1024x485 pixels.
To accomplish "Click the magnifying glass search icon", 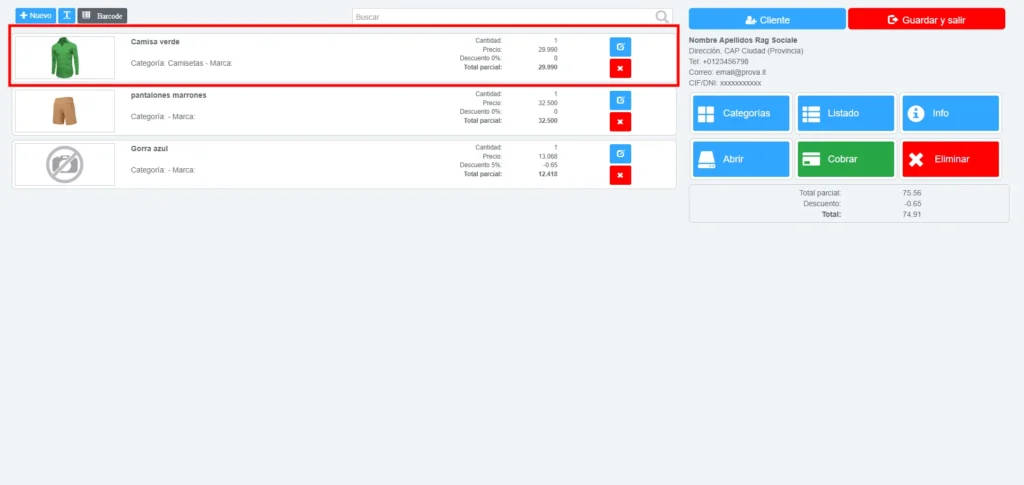I will [662, 16].
